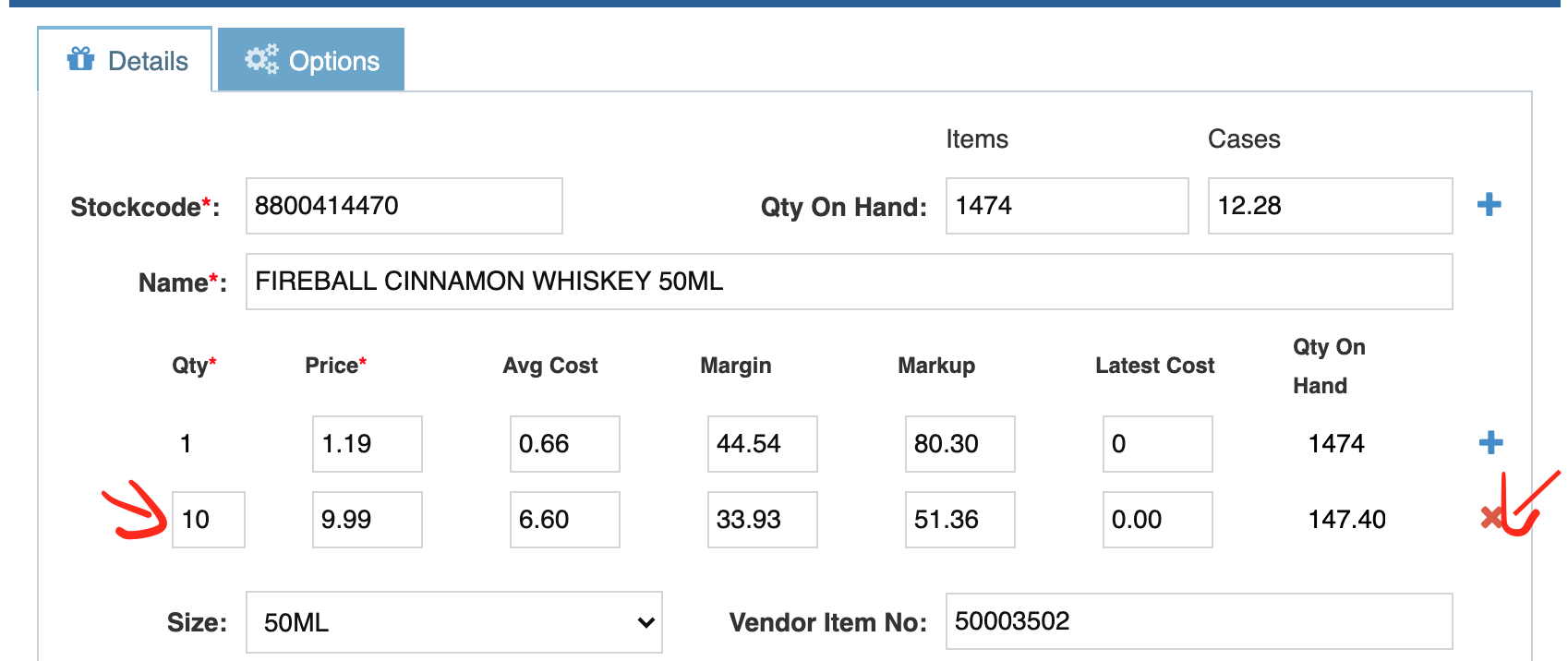The height and width of the screenshot is (661, 1568).
Task: Click the gears icon on Options tab
Action: click(x=261, y=59)
